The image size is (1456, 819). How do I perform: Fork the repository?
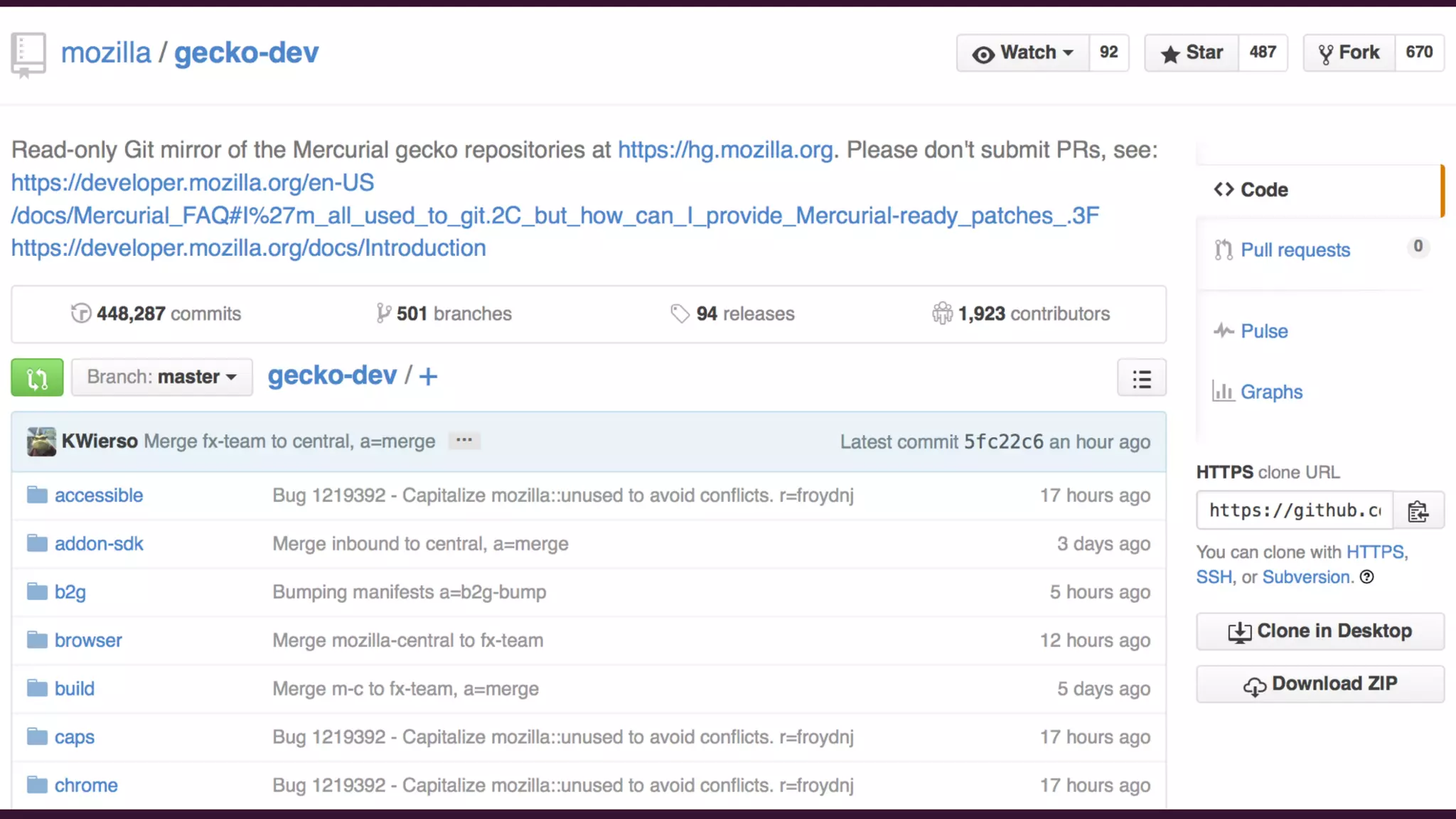pyautogui.click(x=1349, y=53)
